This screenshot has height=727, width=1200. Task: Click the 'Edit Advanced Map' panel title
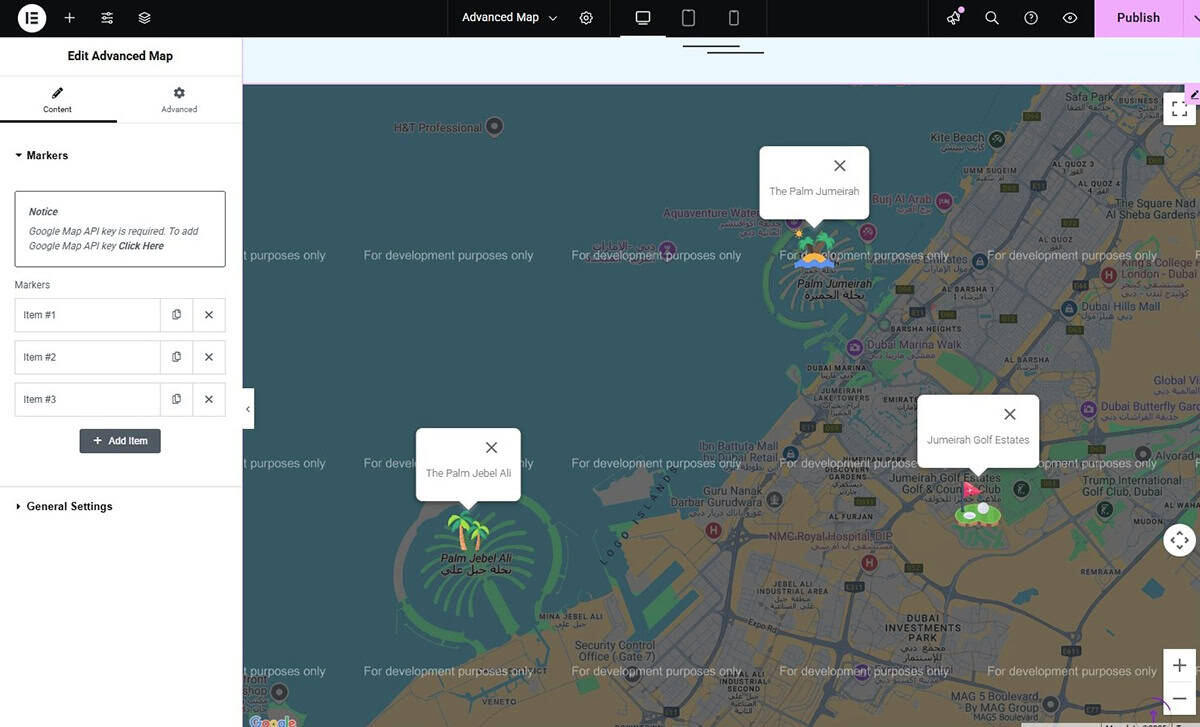tap(120, 56)
